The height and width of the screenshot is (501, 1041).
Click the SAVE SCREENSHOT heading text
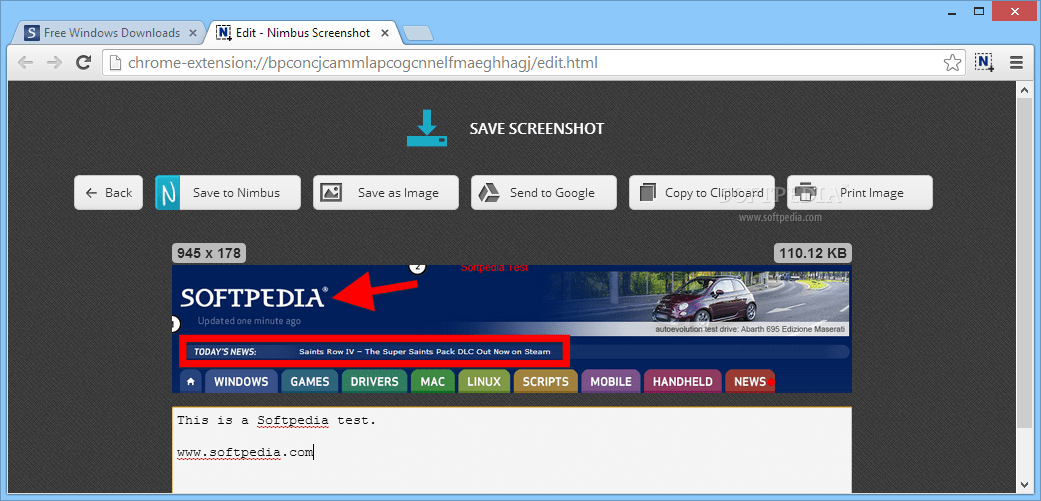point(537,129)
